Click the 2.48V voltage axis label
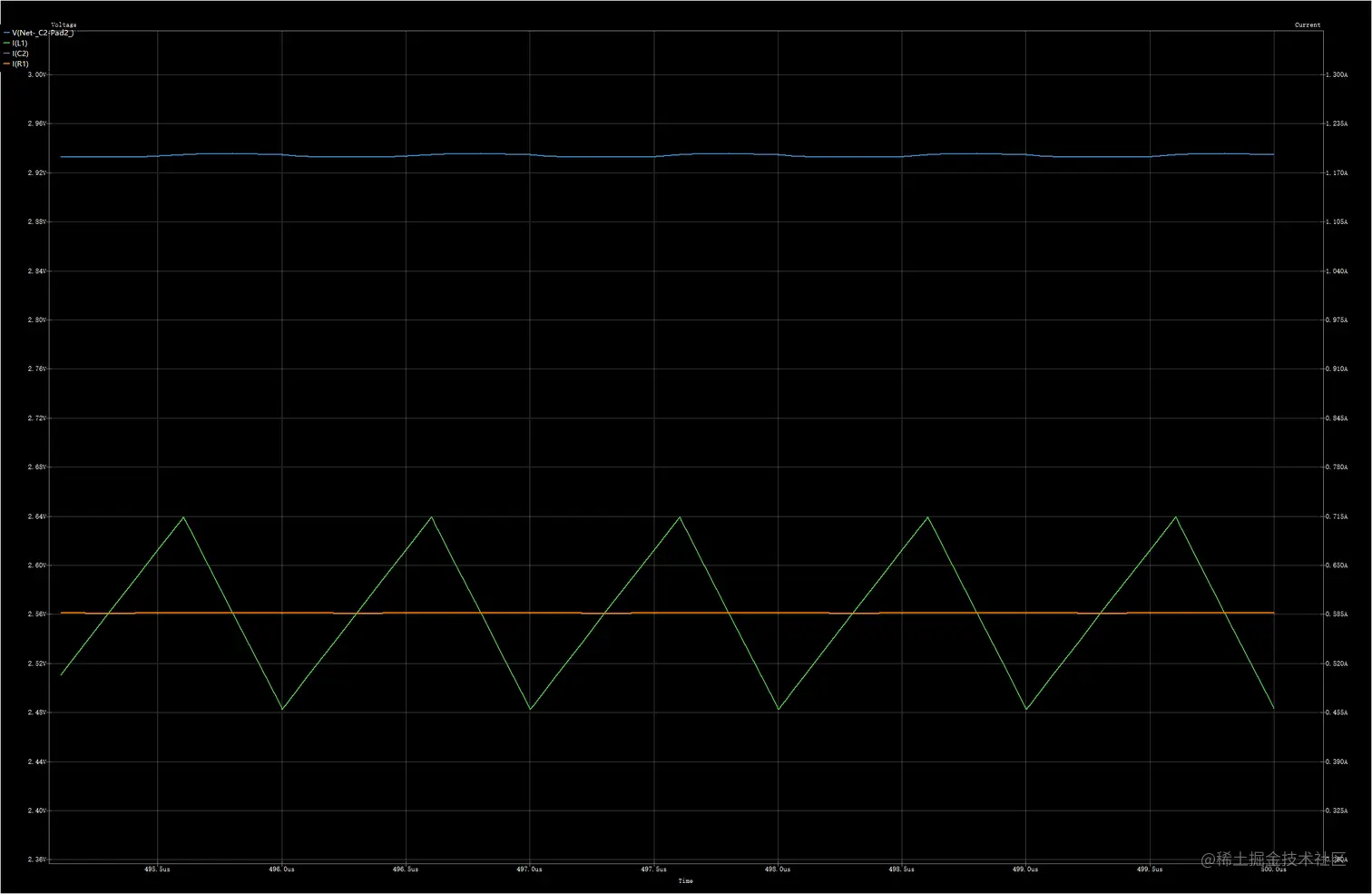 [36, 712]
